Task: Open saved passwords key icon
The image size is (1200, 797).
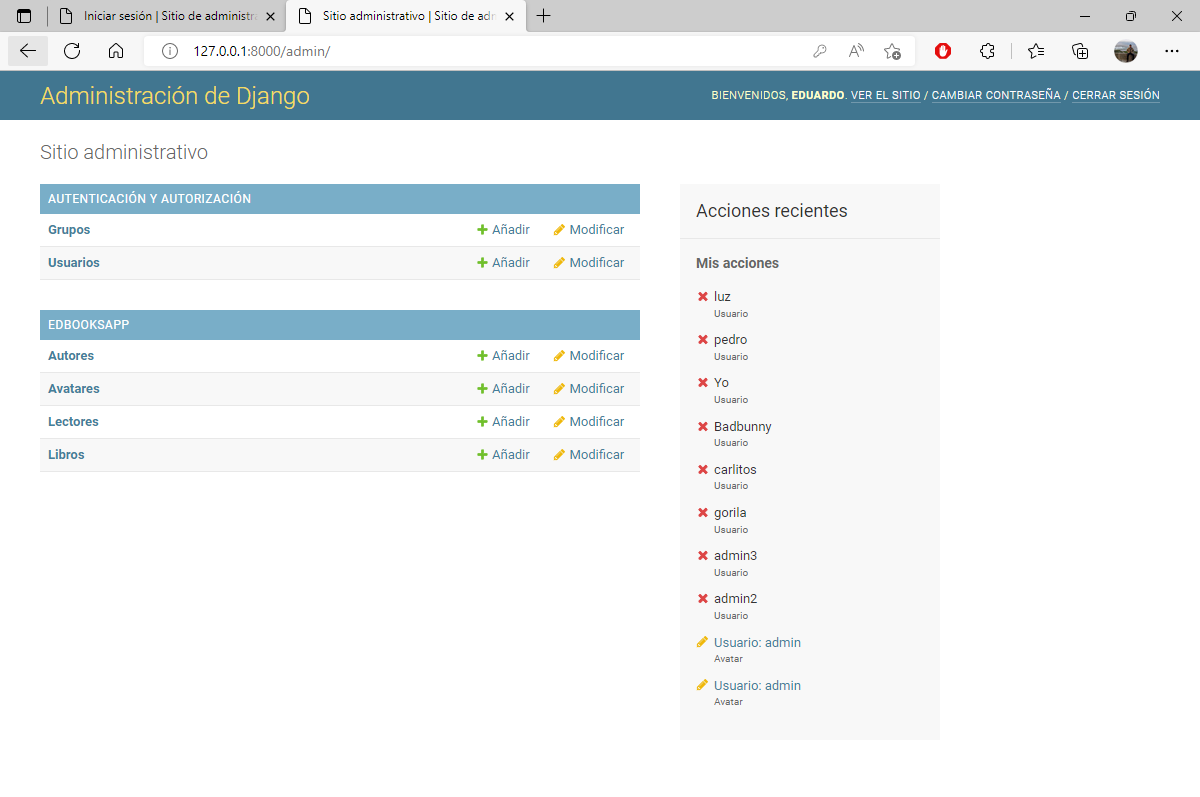Action: pos(819,51)
